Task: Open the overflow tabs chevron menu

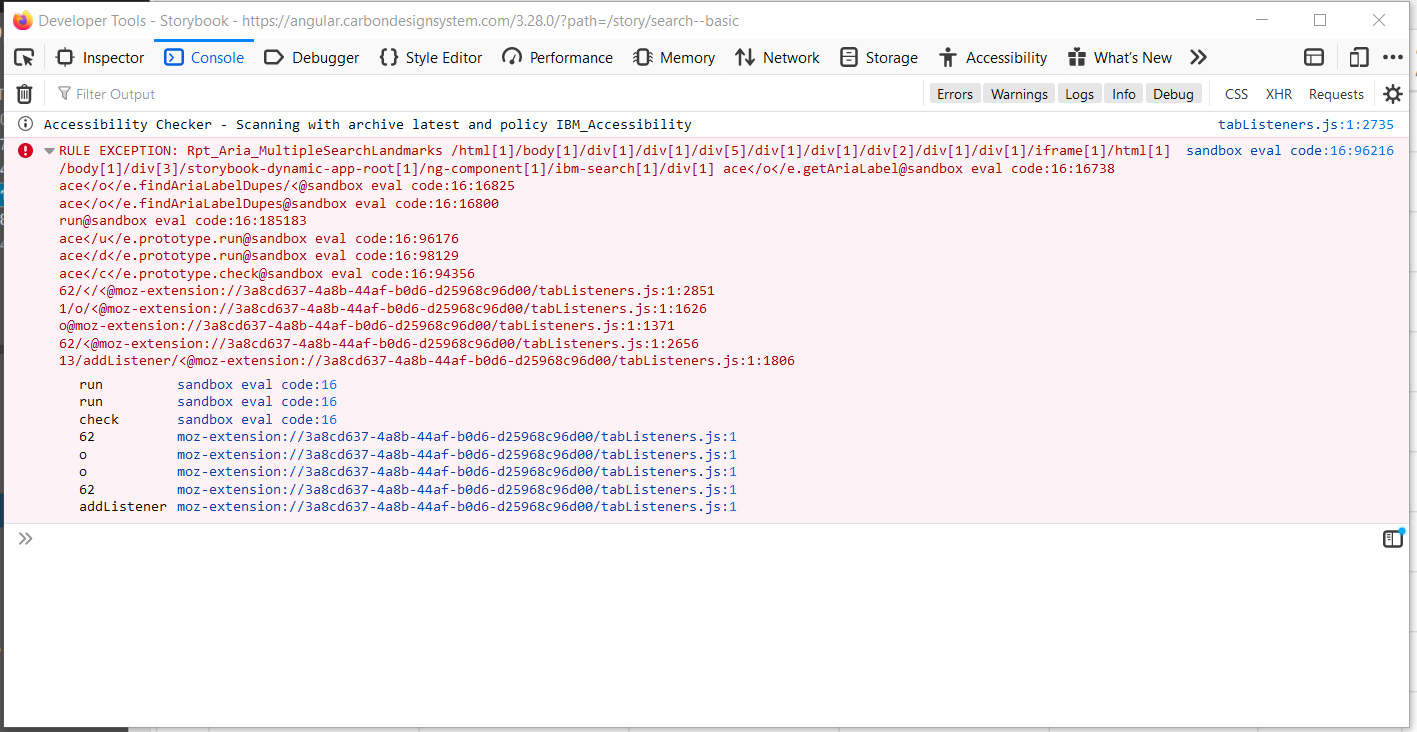Action: 1198,57
